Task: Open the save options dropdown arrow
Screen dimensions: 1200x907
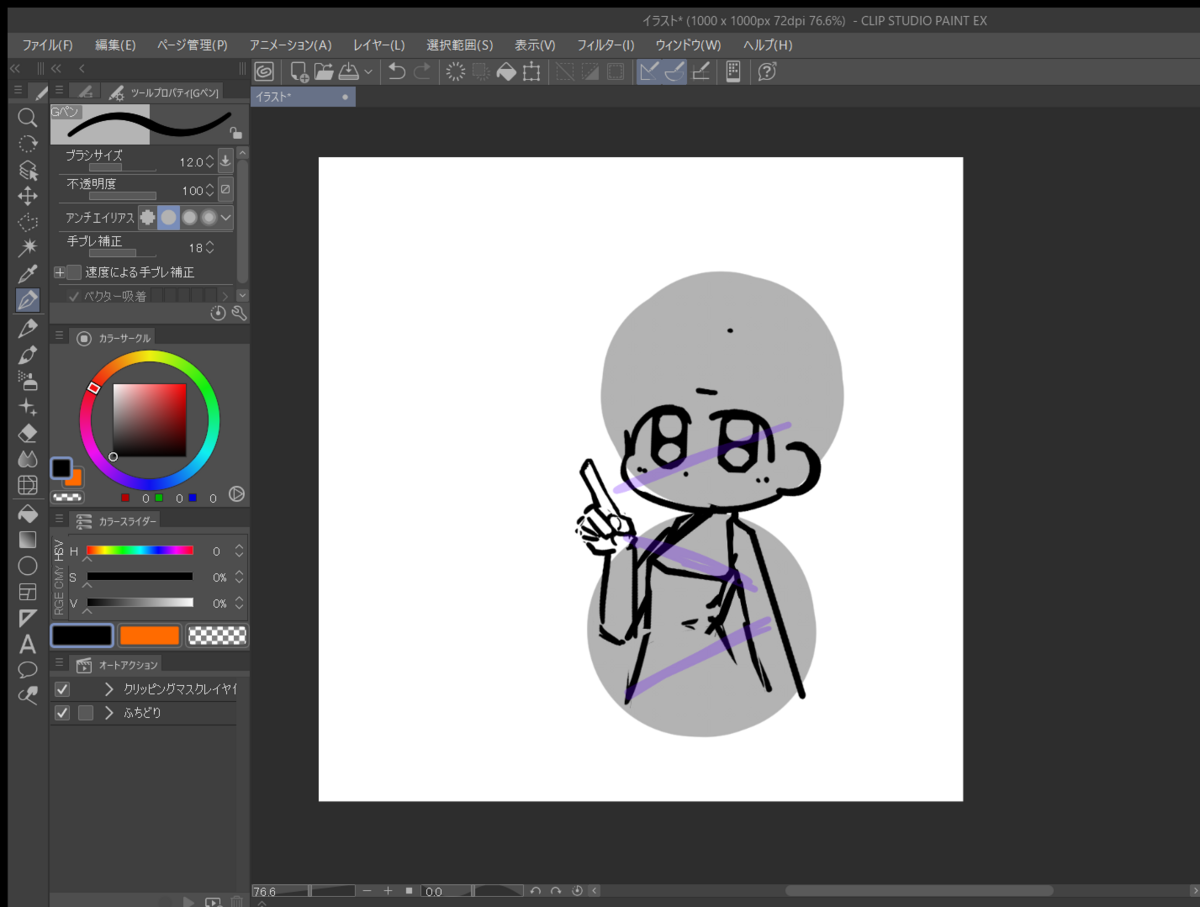Action: click(368, 71)
